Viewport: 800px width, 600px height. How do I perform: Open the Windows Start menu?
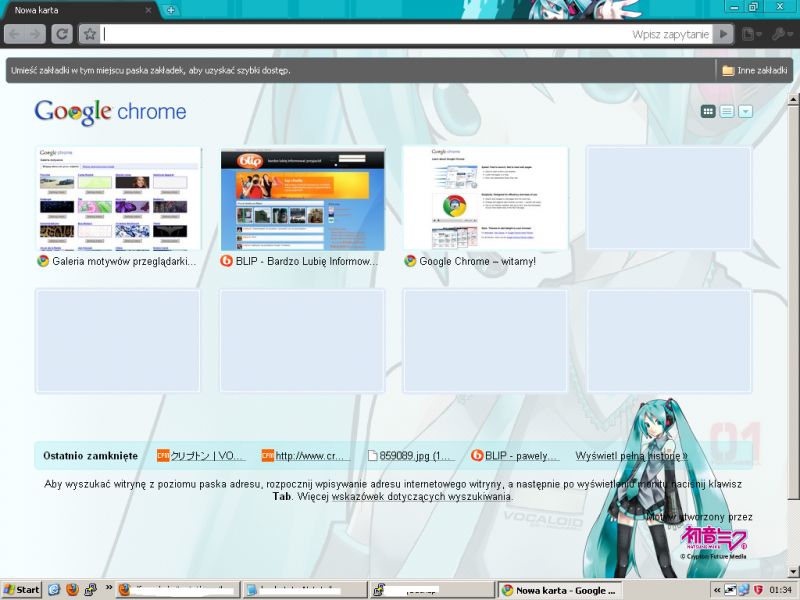21,590
